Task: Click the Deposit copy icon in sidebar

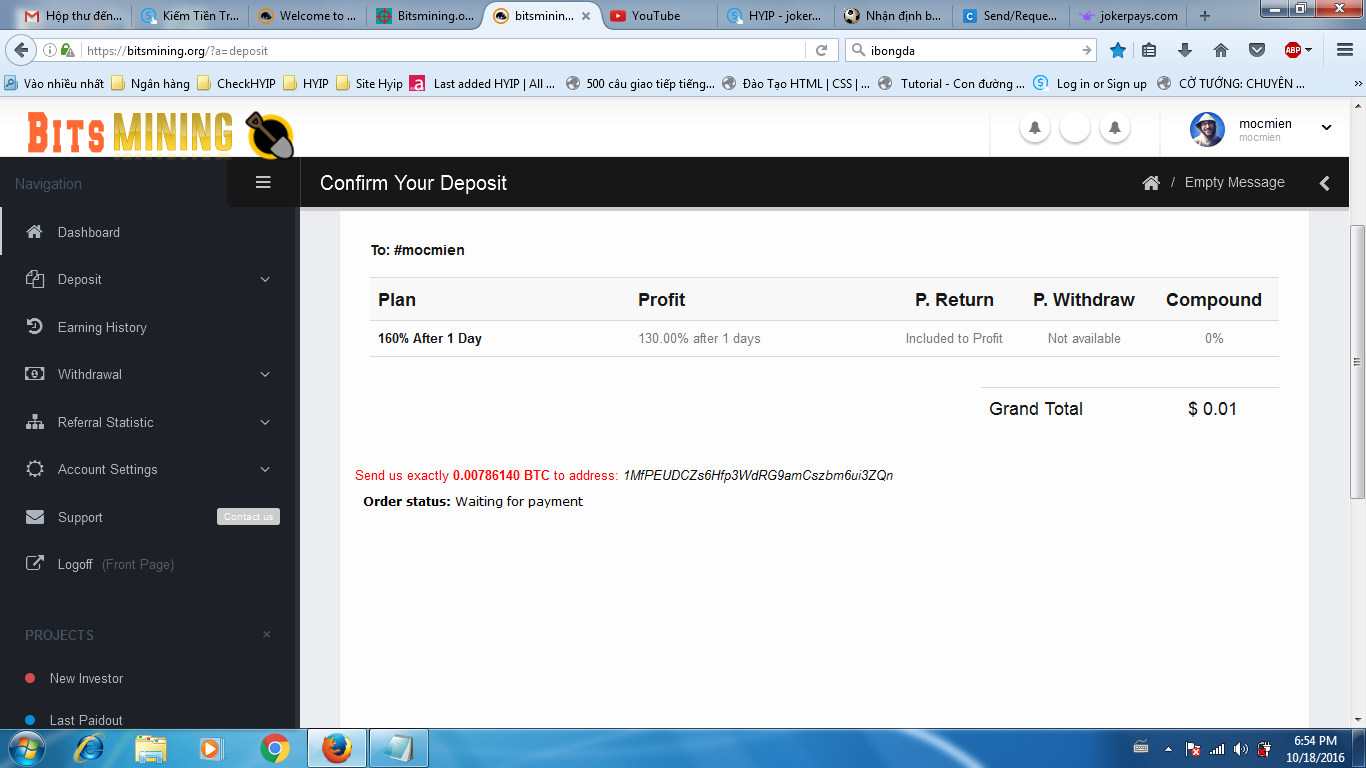Action: [34, 279]
